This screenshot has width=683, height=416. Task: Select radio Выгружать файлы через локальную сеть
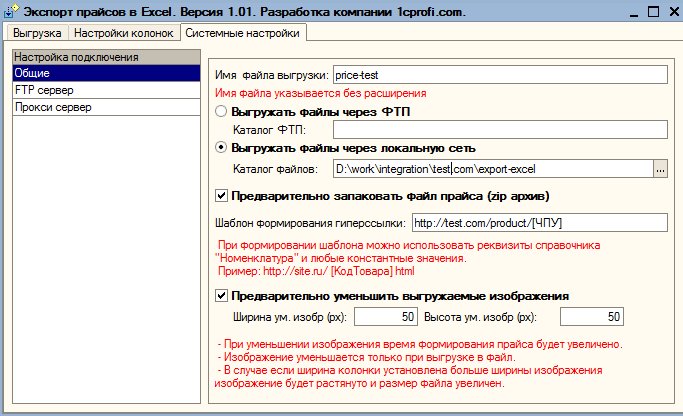(221, 148)
